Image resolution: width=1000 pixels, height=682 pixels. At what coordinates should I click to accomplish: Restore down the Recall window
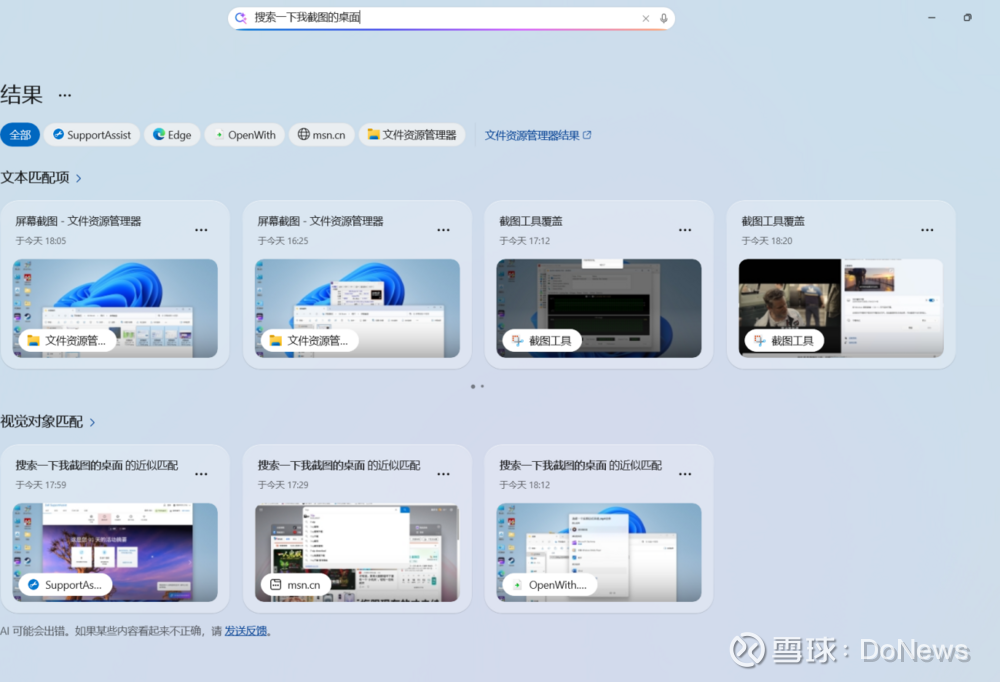click(x=967, y=18)
